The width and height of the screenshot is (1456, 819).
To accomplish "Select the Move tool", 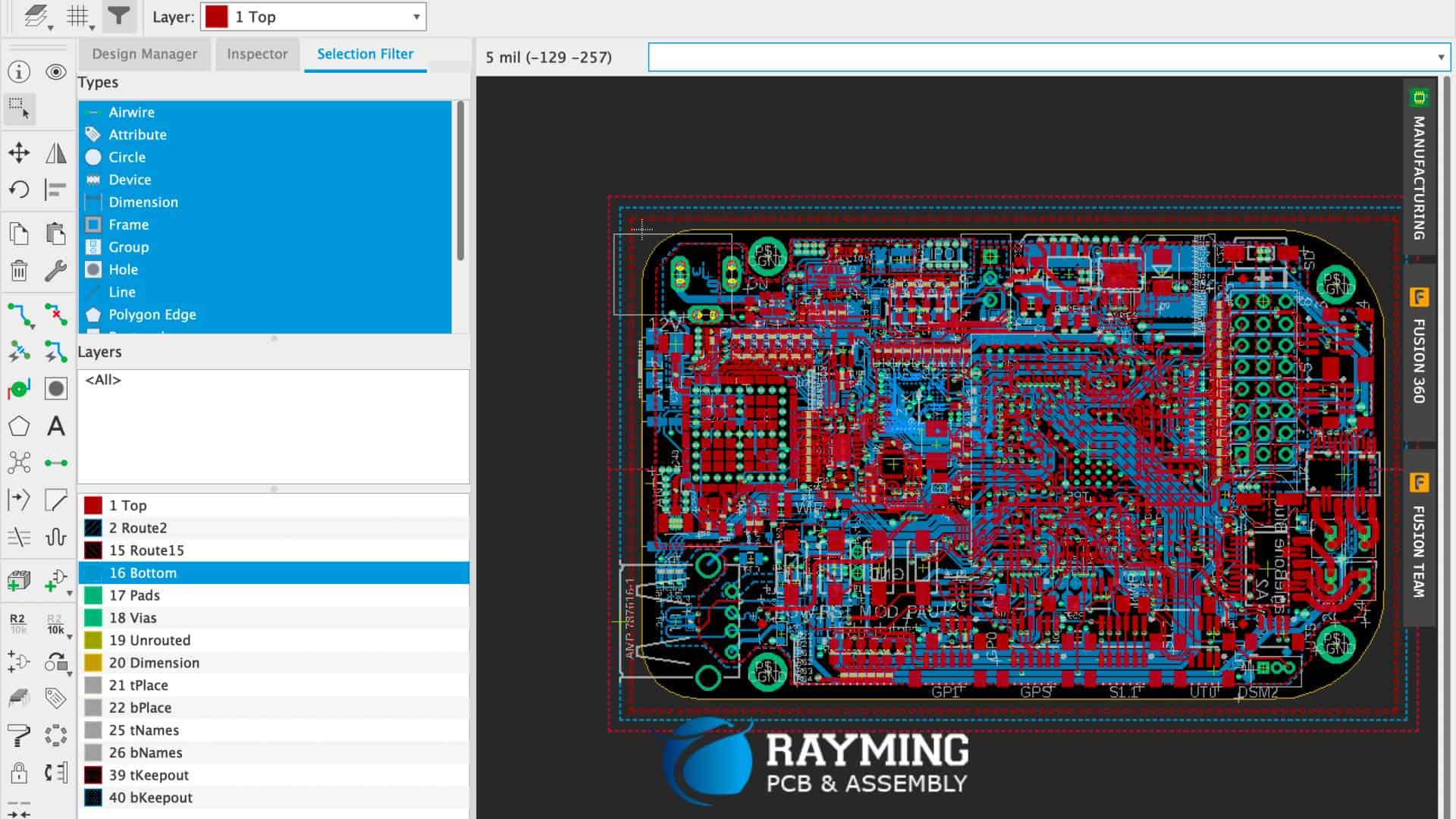I will pyautogui.click(x=19, y=152).
